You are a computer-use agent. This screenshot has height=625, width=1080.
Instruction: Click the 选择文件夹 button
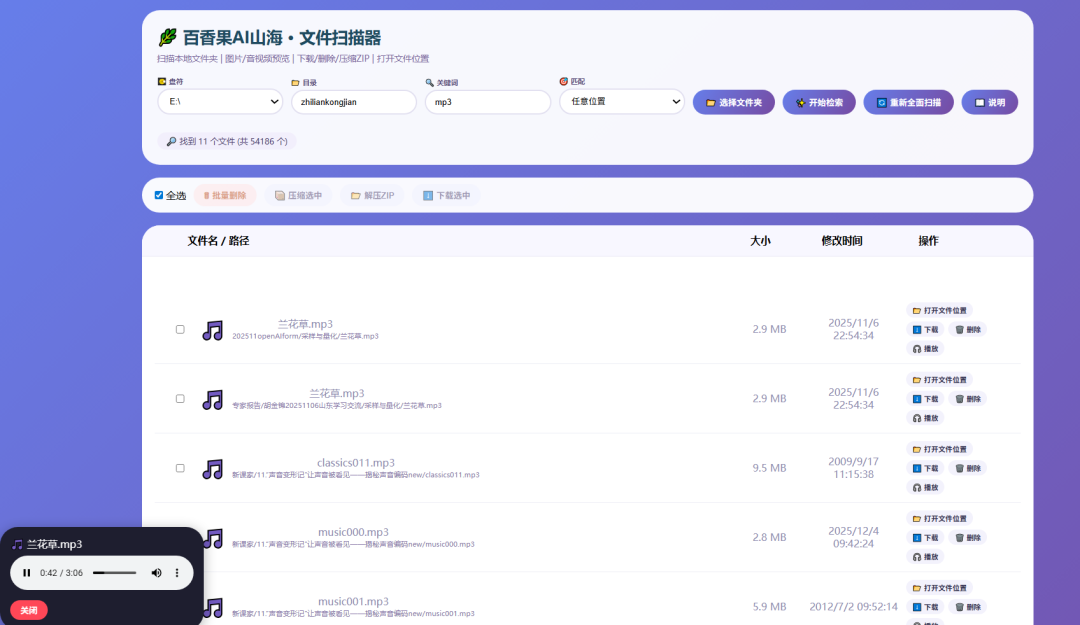coord(734,102)
